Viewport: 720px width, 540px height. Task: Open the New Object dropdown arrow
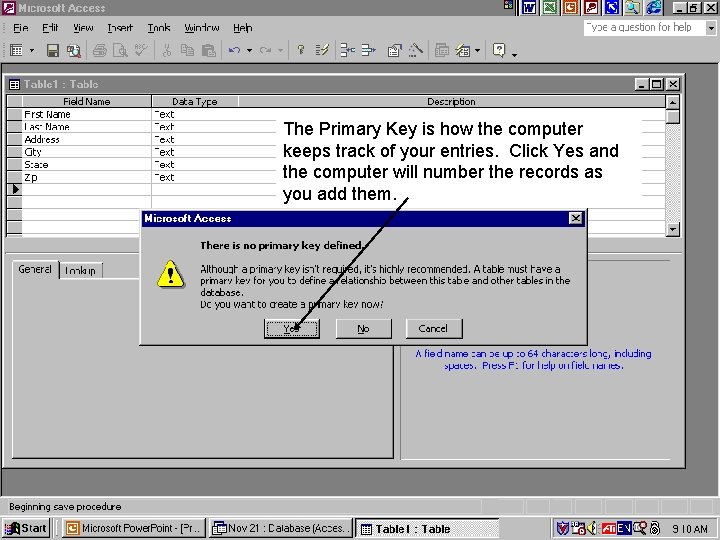[478, 50]
